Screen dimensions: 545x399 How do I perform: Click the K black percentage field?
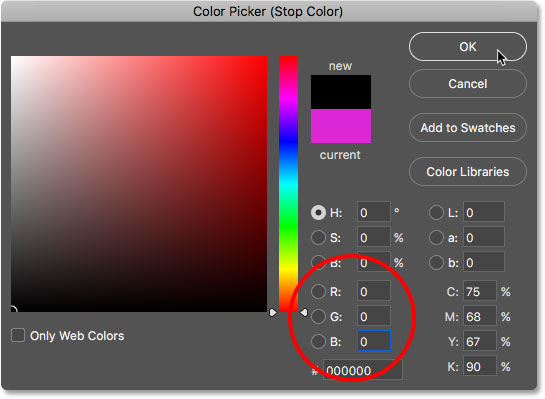480,366
